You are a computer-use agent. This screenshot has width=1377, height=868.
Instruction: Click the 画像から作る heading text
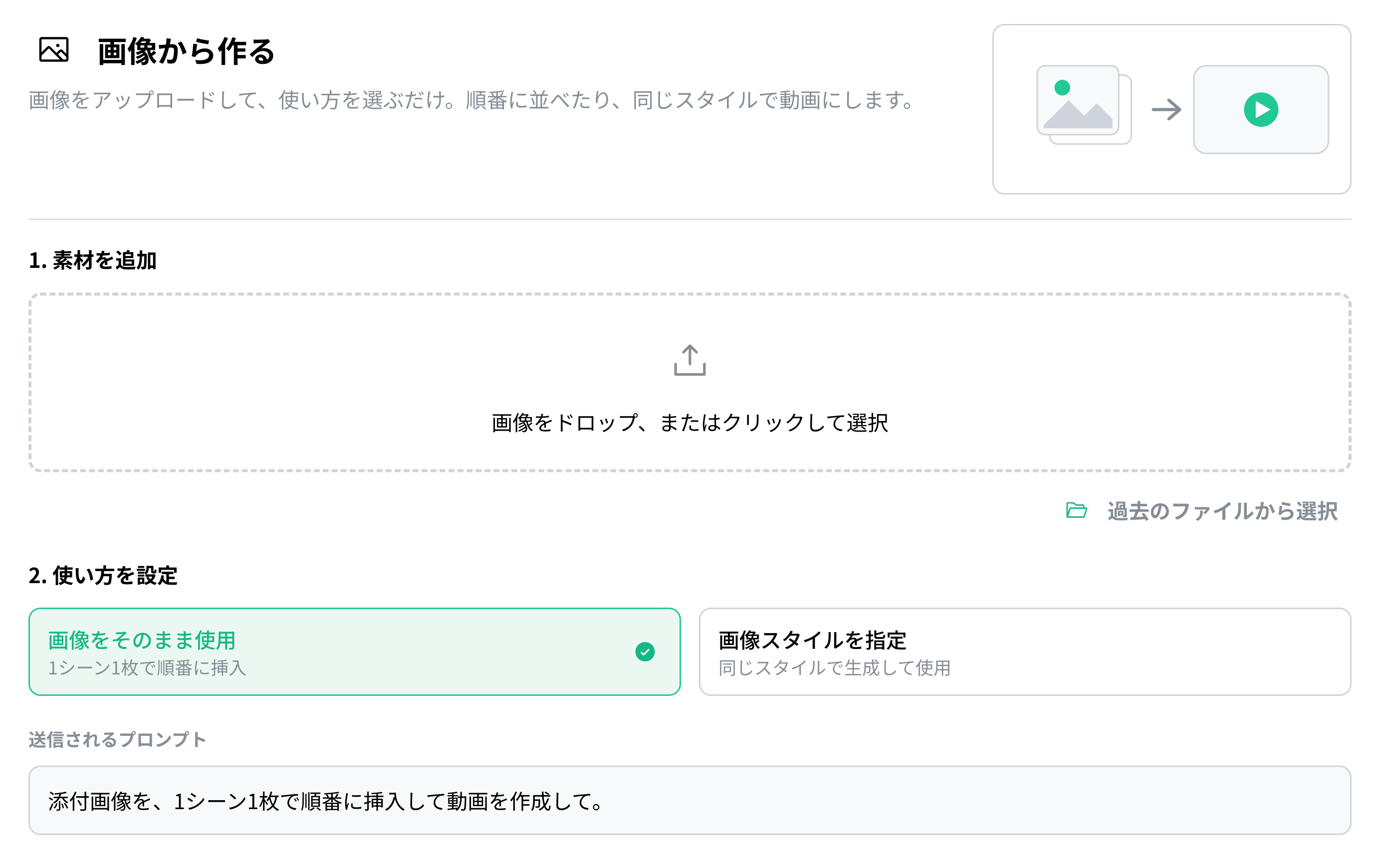(187, 51)
